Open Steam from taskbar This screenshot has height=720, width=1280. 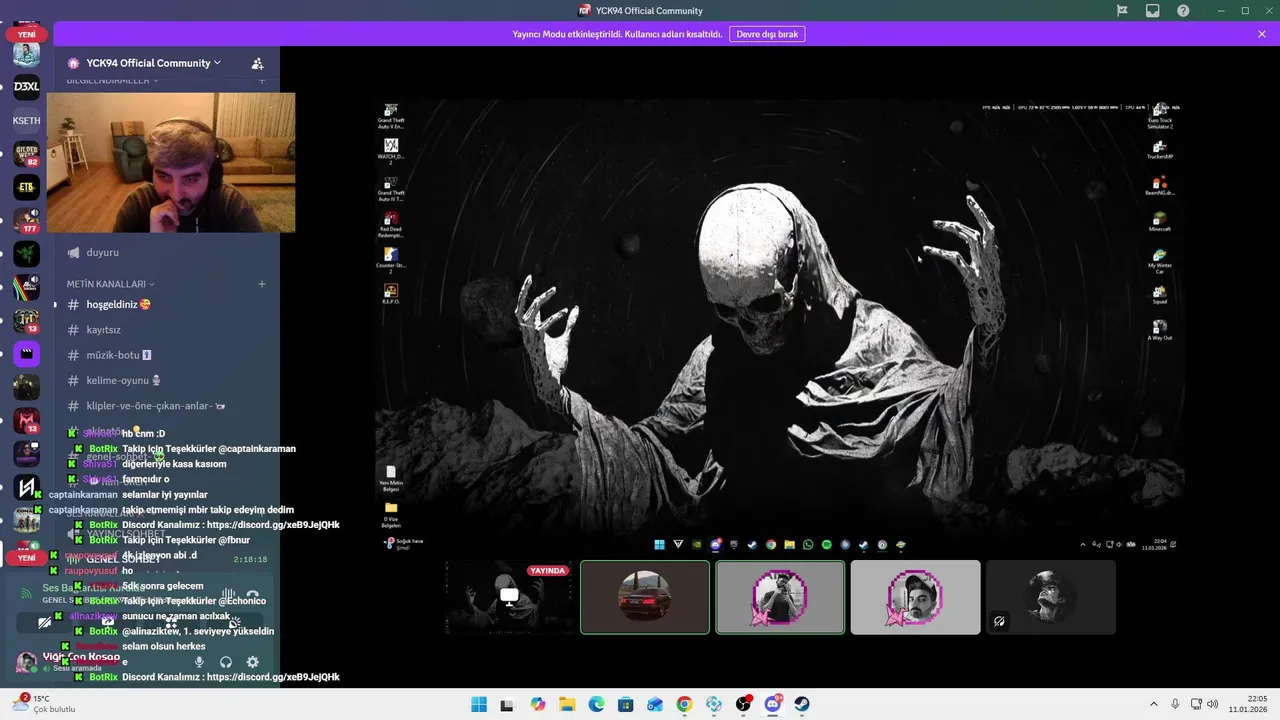click(x=802, y=704)
